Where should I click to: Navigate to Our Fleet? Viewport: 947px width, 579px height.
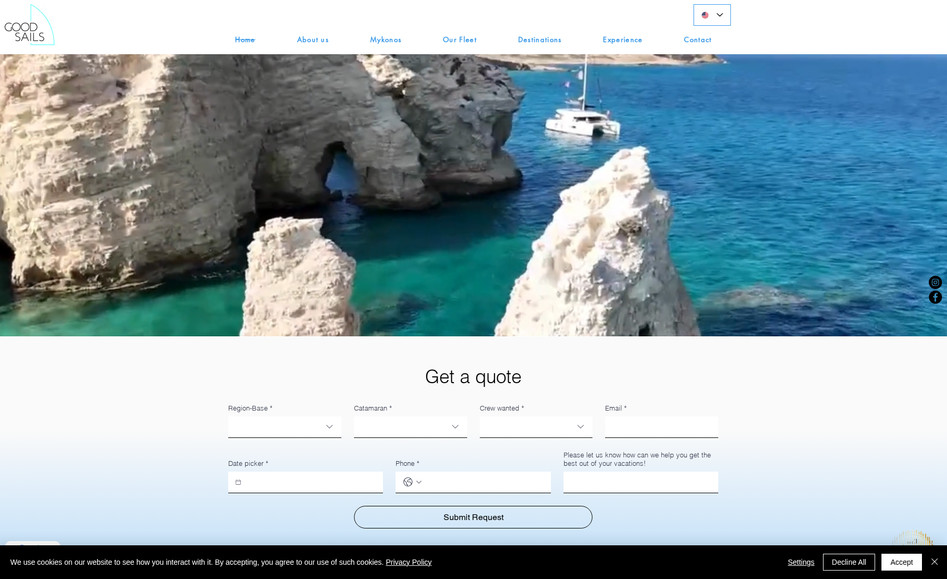point(459,40)
